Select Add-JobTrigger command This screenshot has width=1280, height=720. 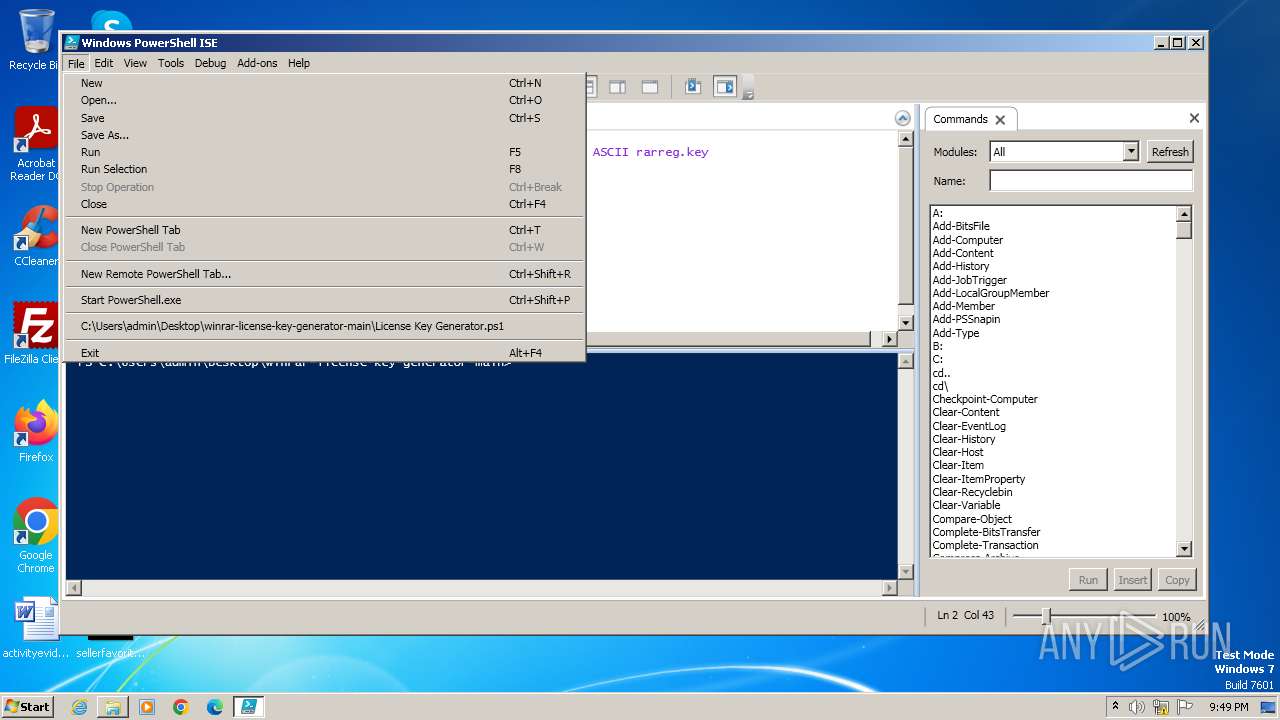970,280
